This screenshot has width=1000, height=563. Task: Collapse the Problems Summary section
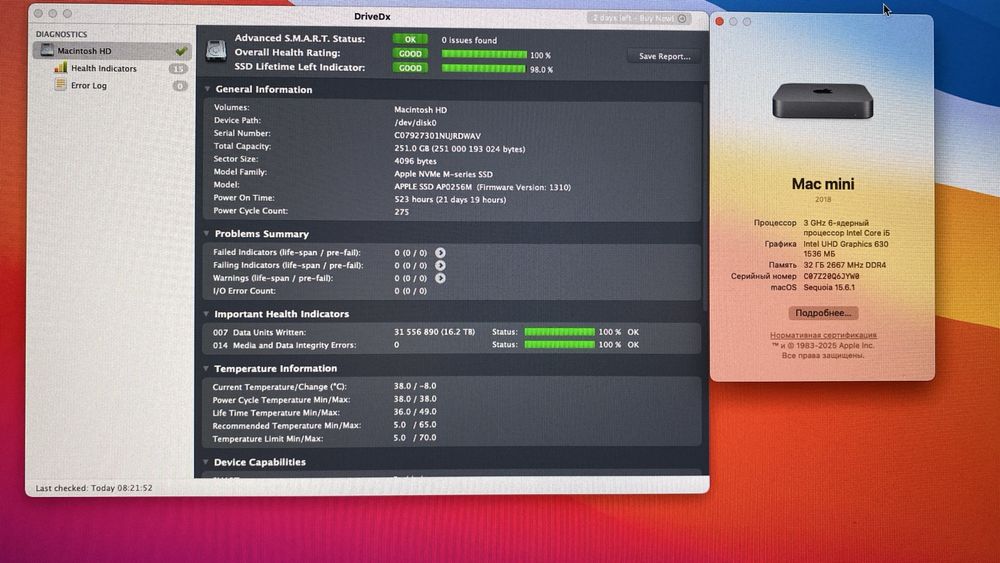206,233
